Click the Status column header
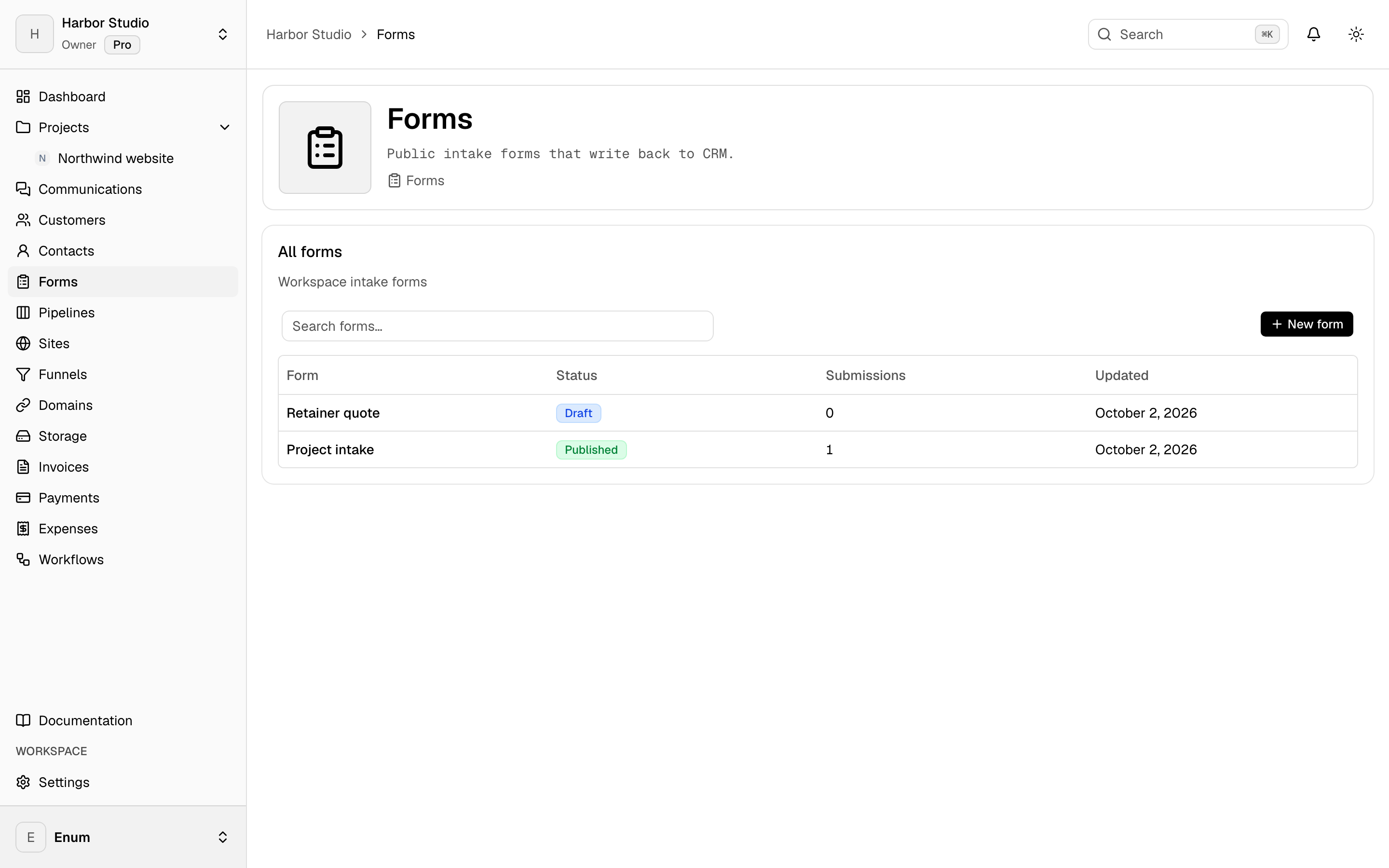 (x=576, y=376)
